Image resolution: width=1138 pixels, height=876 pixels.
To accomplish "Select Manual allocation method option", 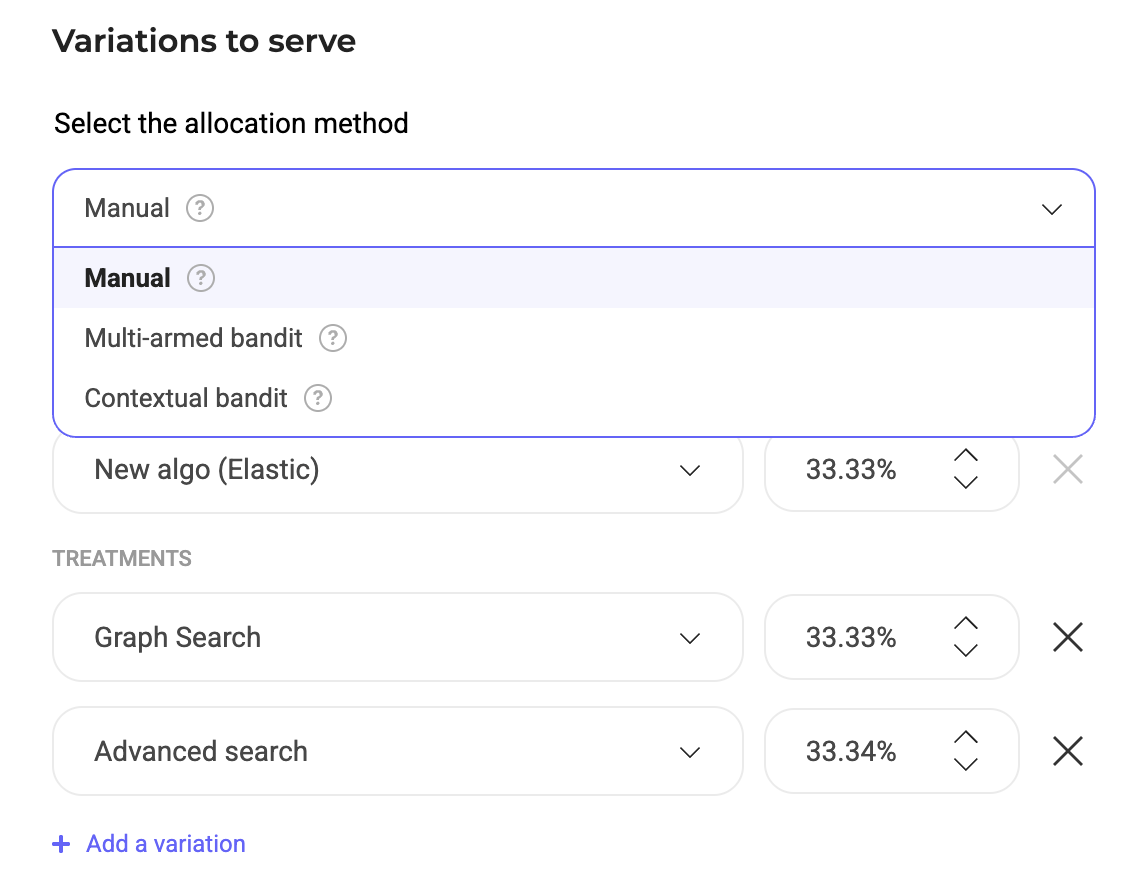I will coord(128,278).
